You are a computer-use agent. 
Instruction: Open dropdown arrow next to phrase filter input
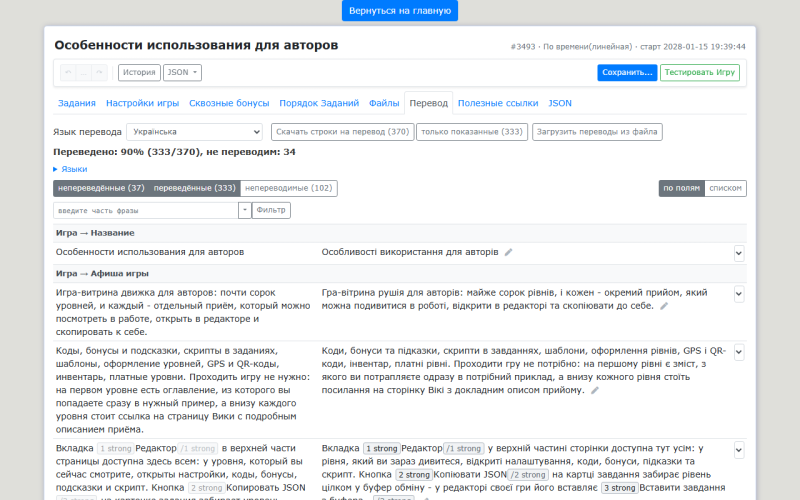click(245, 210)
